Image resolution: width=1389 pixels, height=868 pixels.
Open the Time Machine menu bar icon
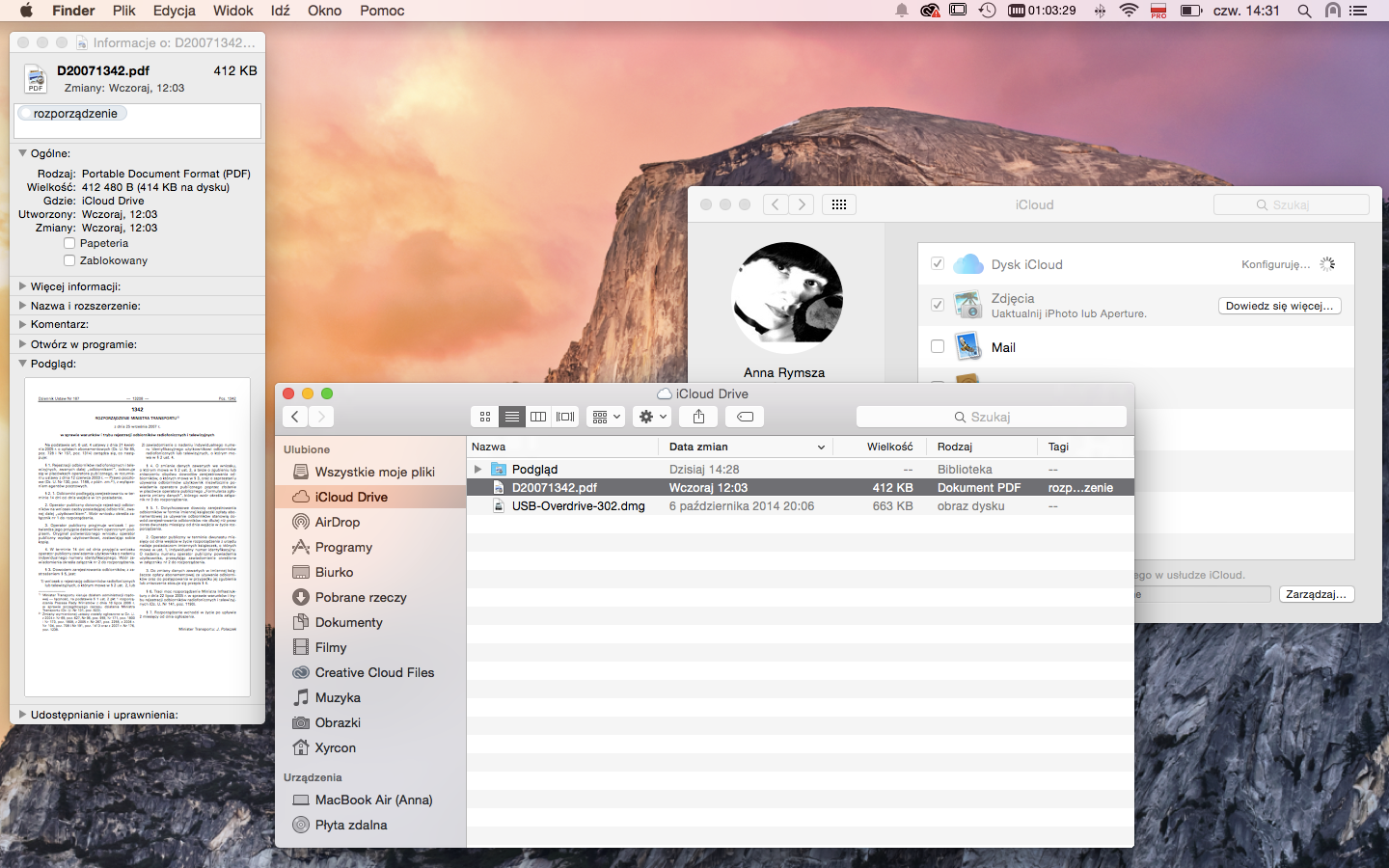pyautogui.click(x=987, y=11)
